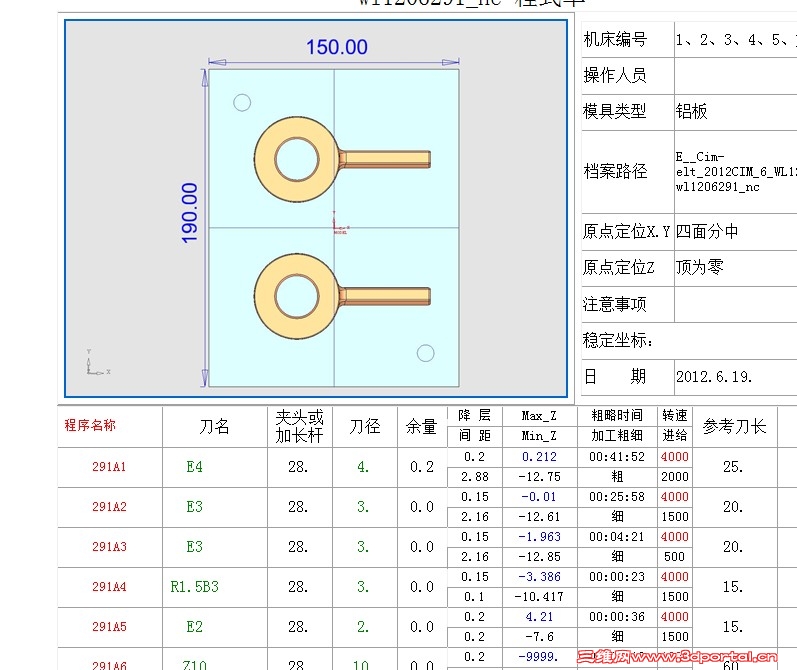Click the Max_Z column header
This screenshot has height=670, width=797.
pos(539,416)
